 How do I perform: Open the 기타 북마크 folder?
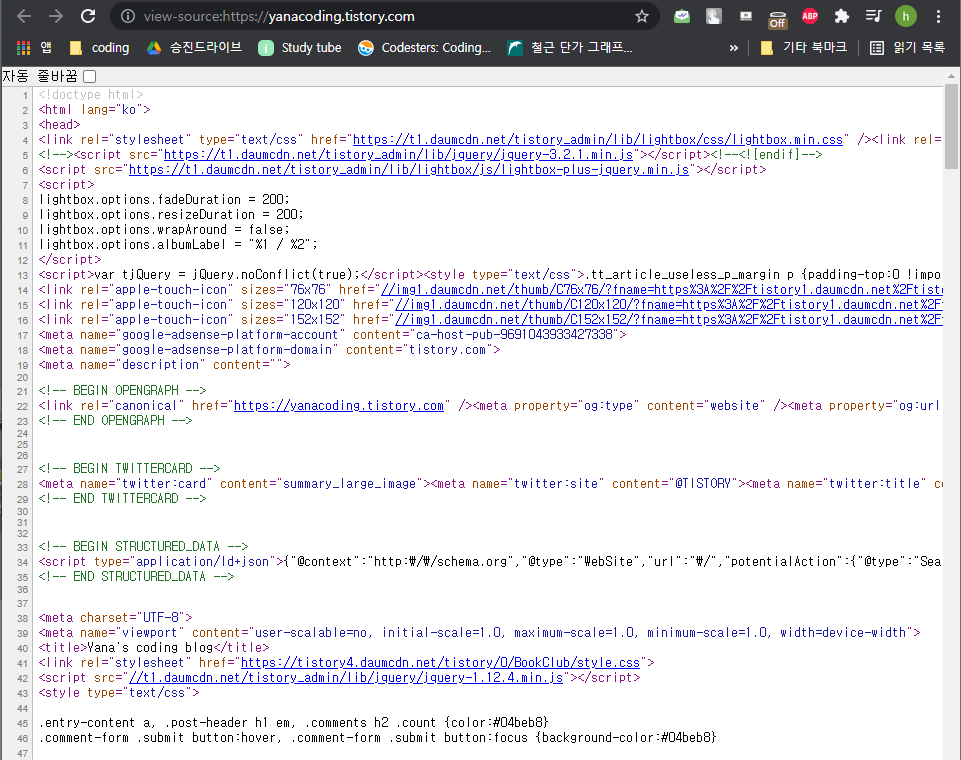803,48
